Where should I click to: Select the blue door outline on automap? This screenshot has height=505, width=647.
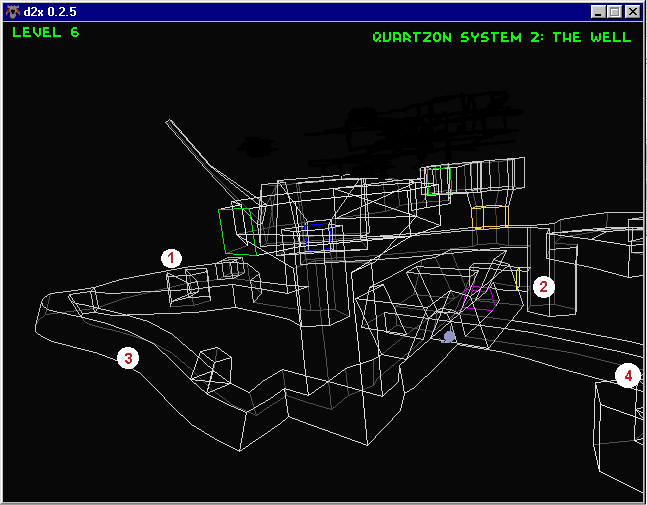click(x=318, y=236)
